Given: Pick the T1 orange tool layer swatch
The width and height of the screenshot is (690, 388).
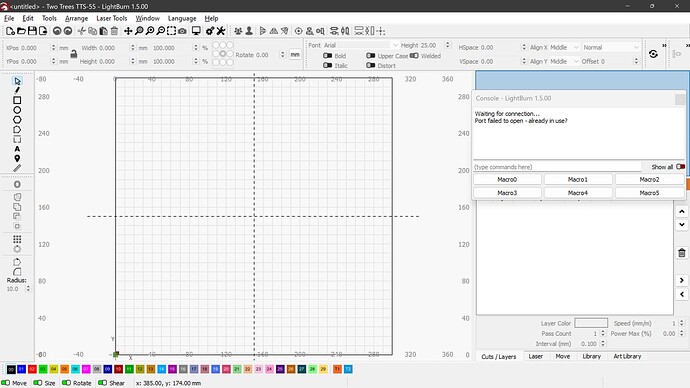Looking at the screenshot, I should 337,369.
